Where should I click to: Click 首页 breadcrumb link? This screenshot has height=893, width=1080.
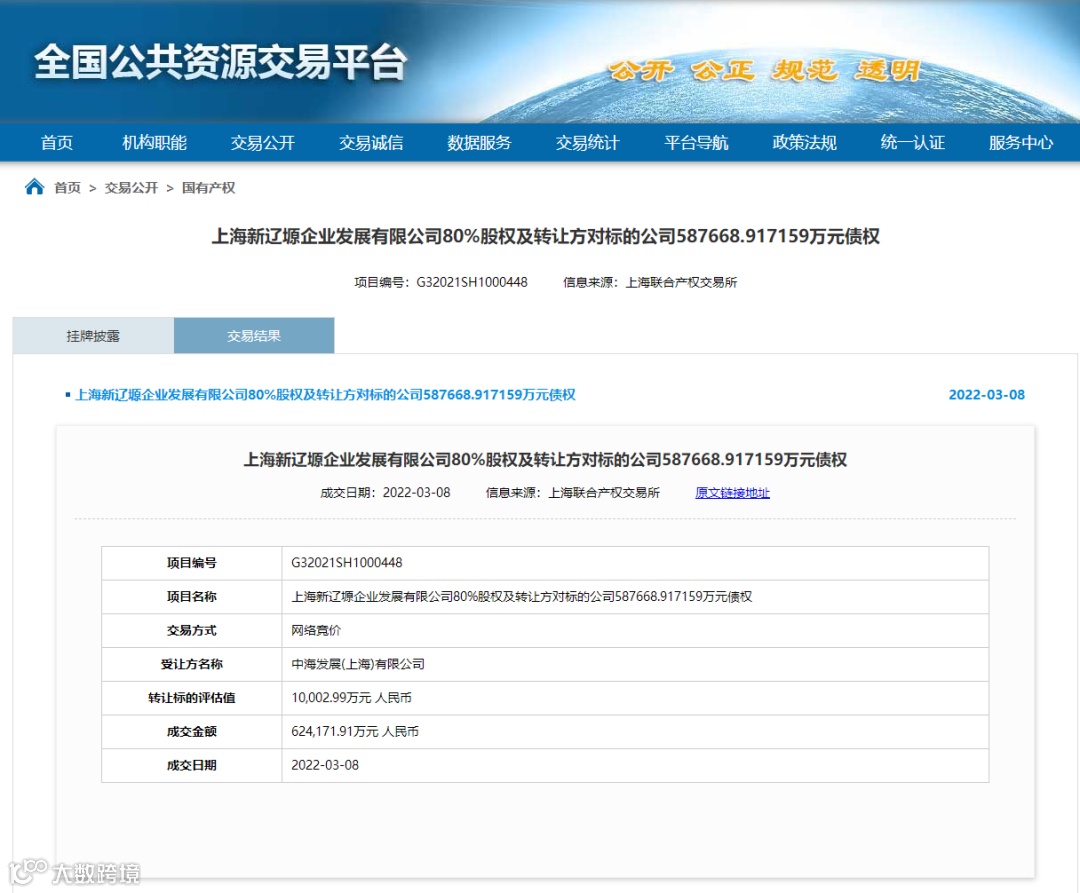point(68,188)
